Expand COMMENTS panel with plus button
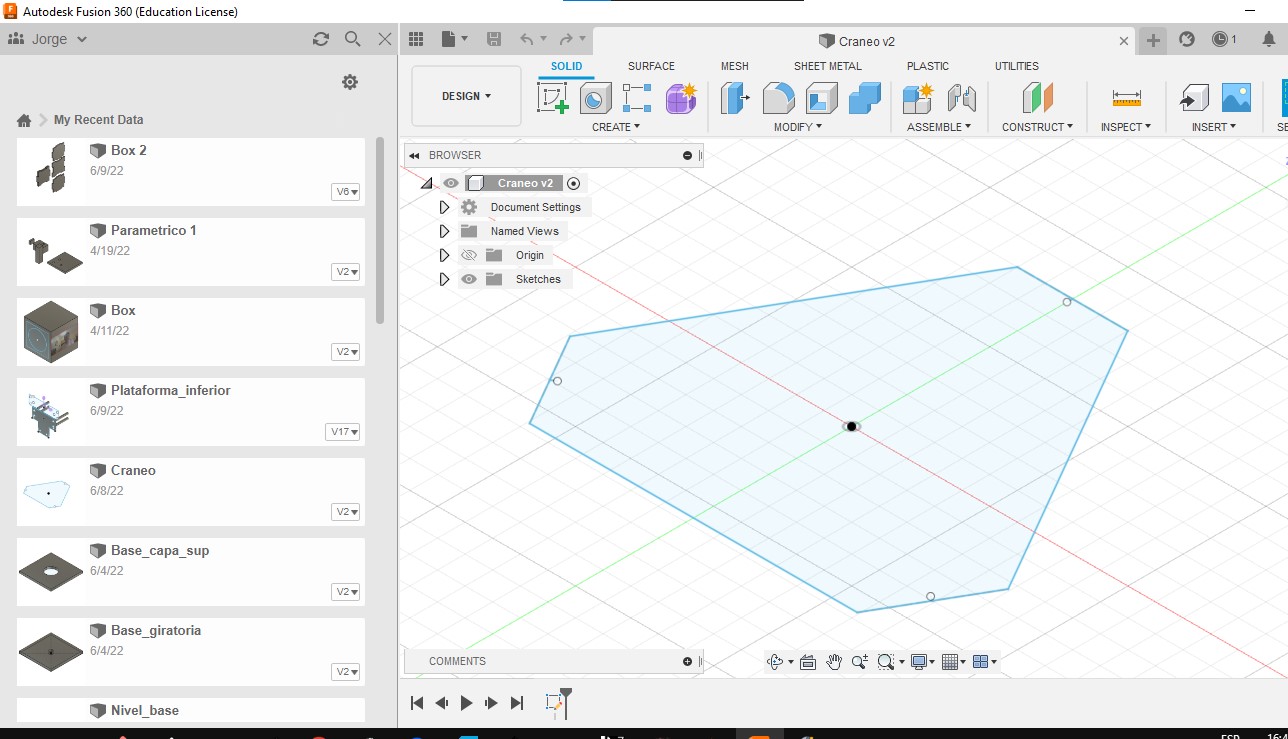 (x=687, y=661)
